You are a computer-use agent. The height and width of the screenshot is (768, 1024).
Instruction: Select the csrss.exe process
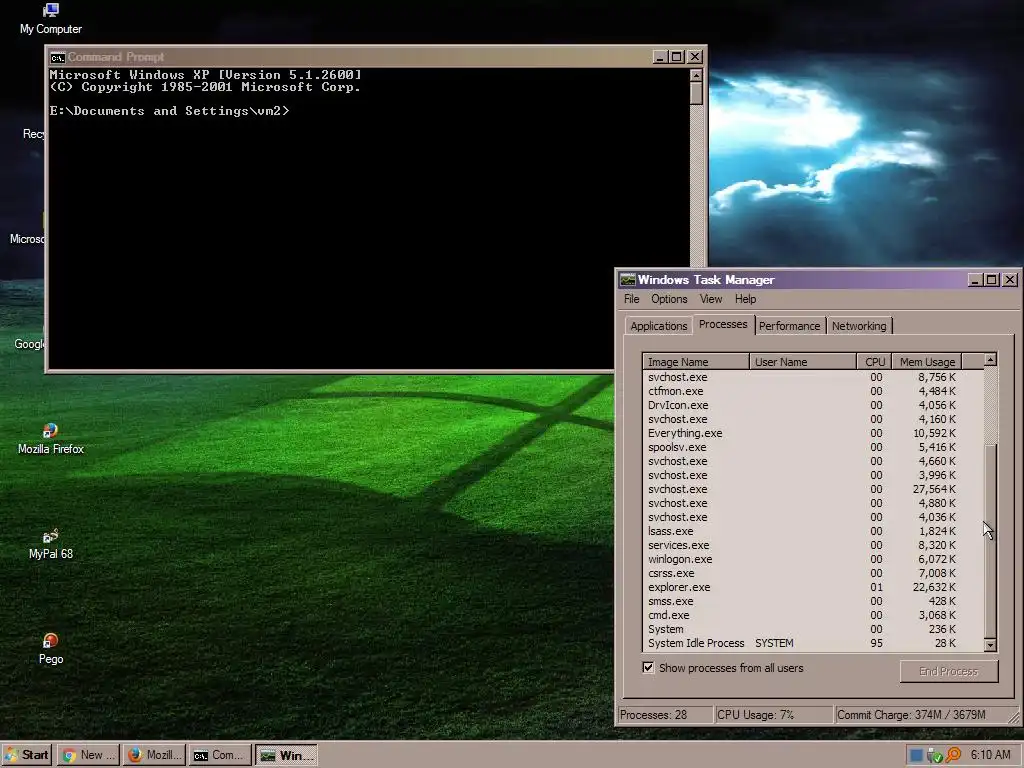812,573
